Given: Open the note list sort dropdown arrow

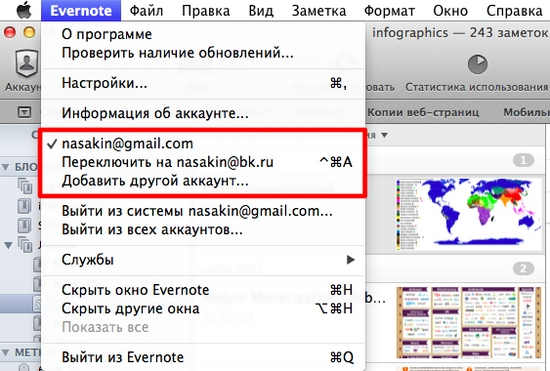Looking at the screenshot, I should pos(384,135).
